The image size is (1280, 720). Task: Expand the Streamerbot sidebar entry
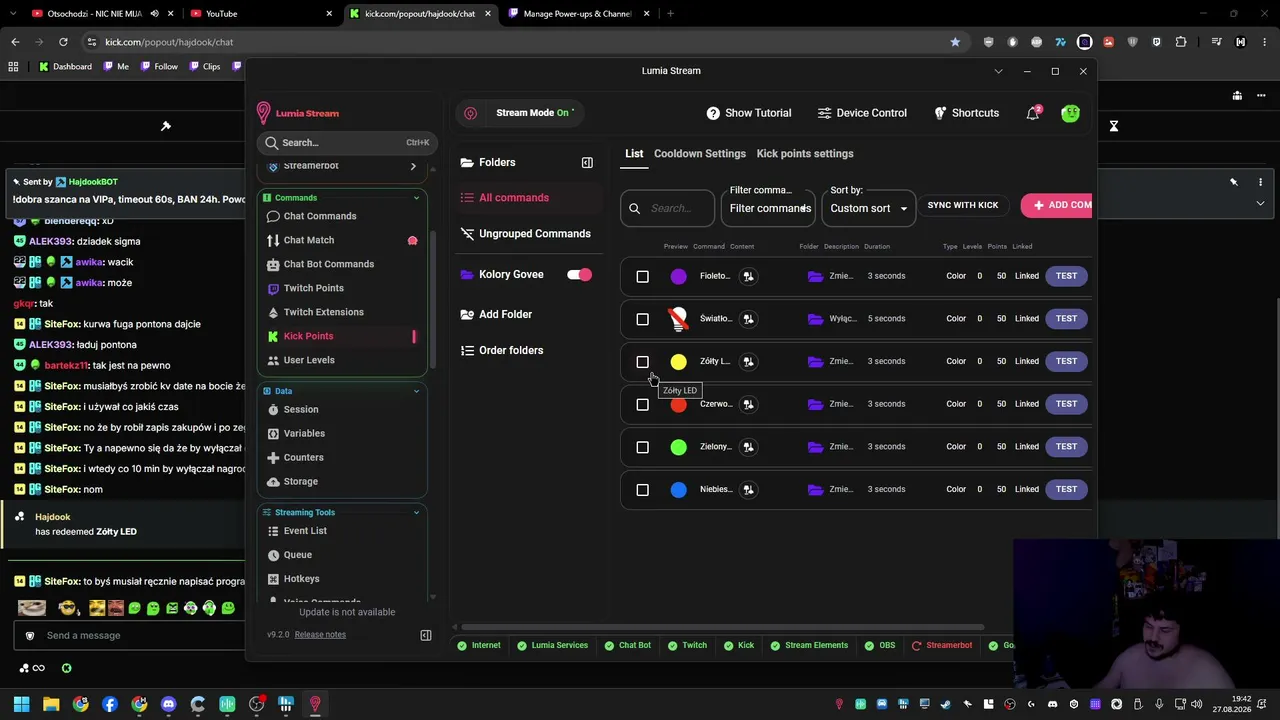point(413,166)
